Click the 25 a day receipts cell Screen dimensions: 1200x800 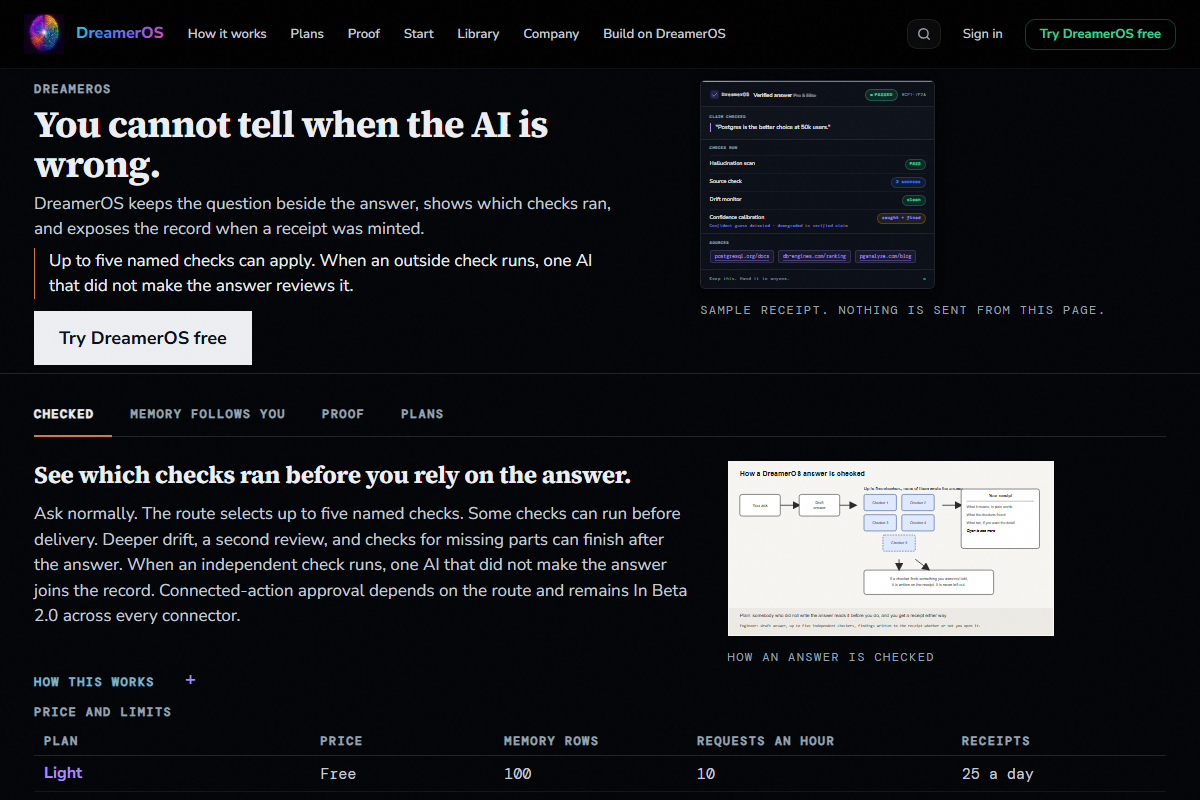998,774
